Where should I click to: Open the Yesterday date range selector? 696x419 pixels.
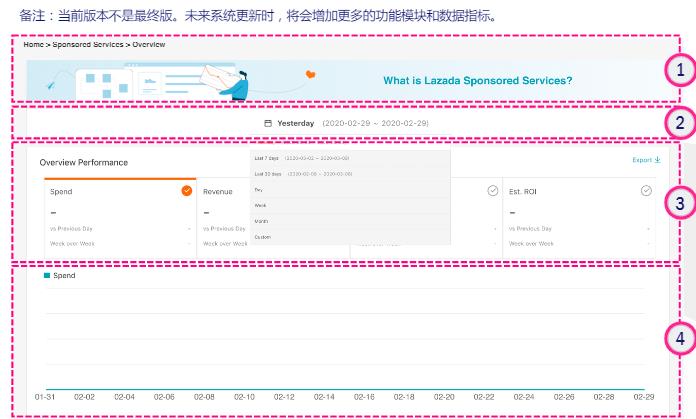[x=347, y=123]
